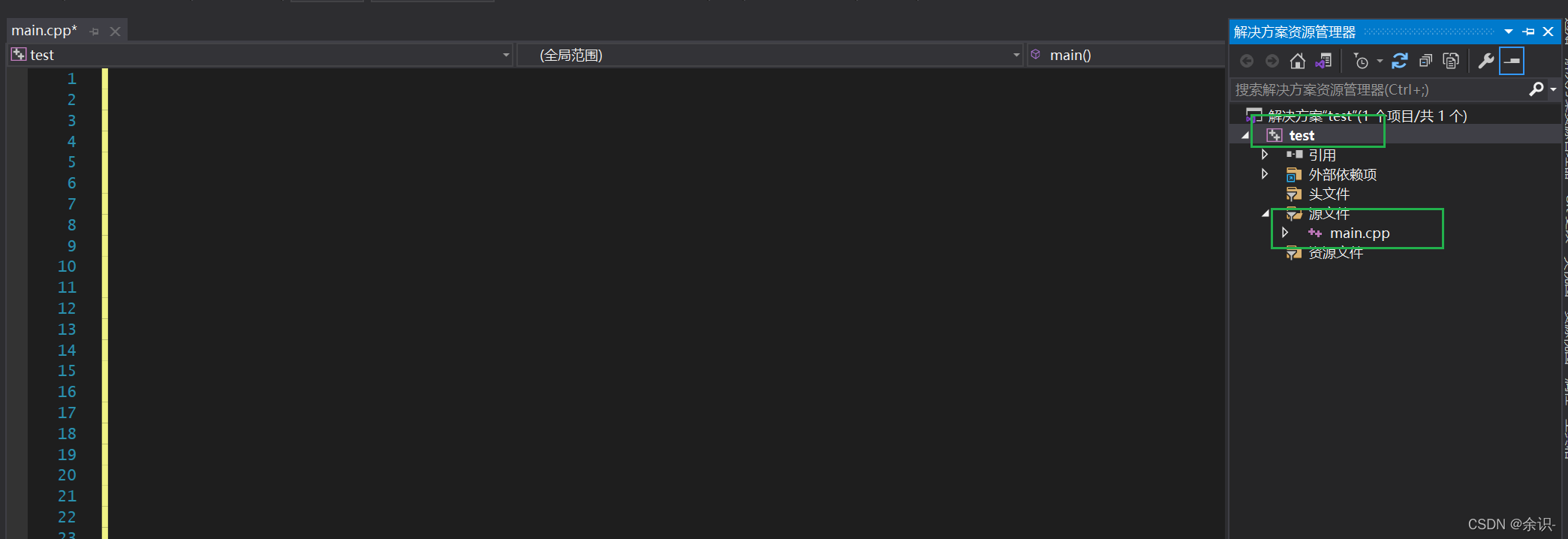Click the 资源文件 folder icon
The image size is (1568, 539).
click(1293, 253)
